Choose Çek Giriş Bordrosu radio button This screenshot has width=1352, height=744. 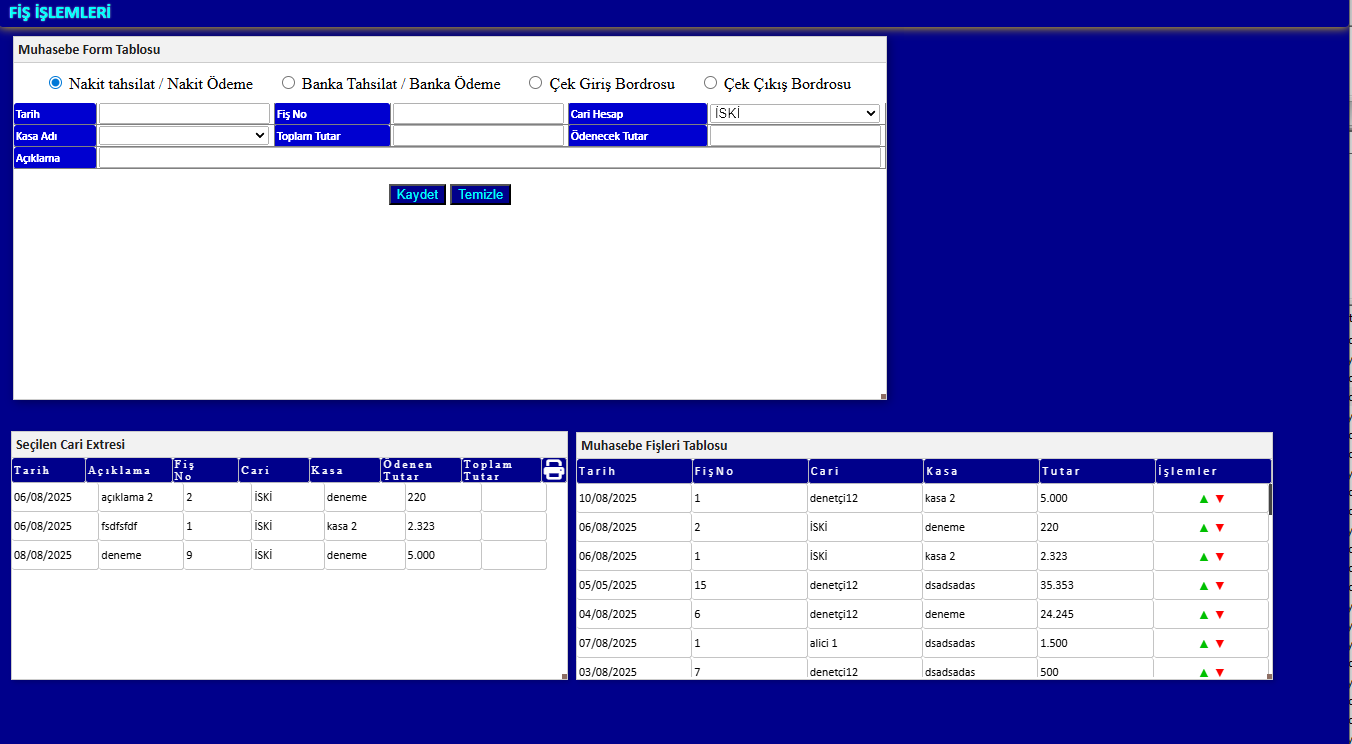(536, 83)
